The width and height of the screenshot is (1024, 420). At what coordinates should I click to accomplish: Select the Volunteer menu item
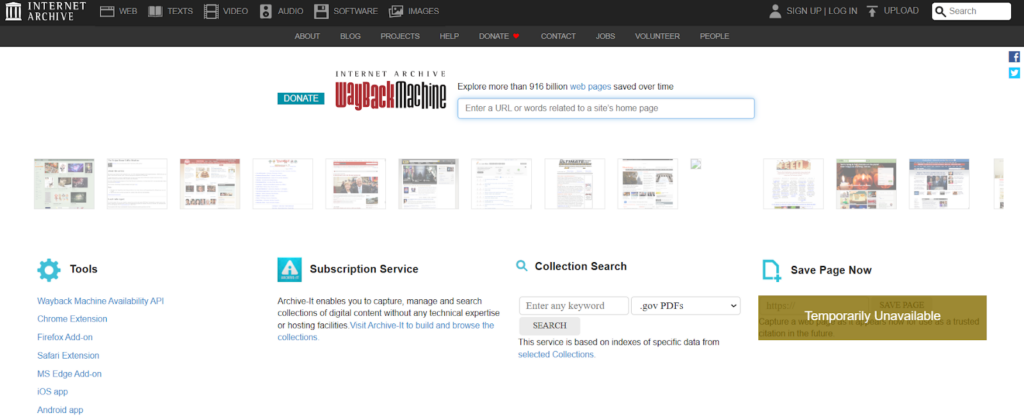point(657,36)
